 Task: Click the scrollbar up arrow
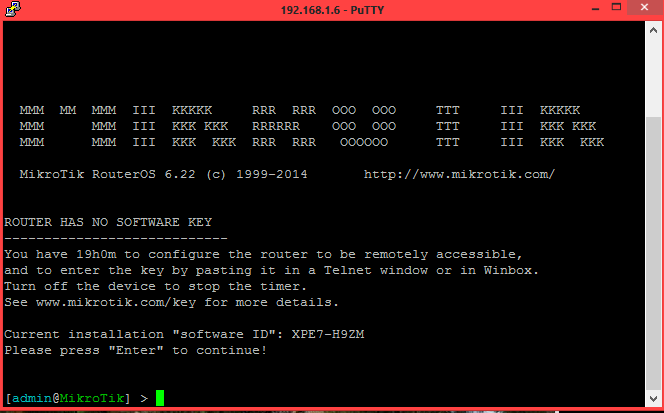tap(653, 30)
